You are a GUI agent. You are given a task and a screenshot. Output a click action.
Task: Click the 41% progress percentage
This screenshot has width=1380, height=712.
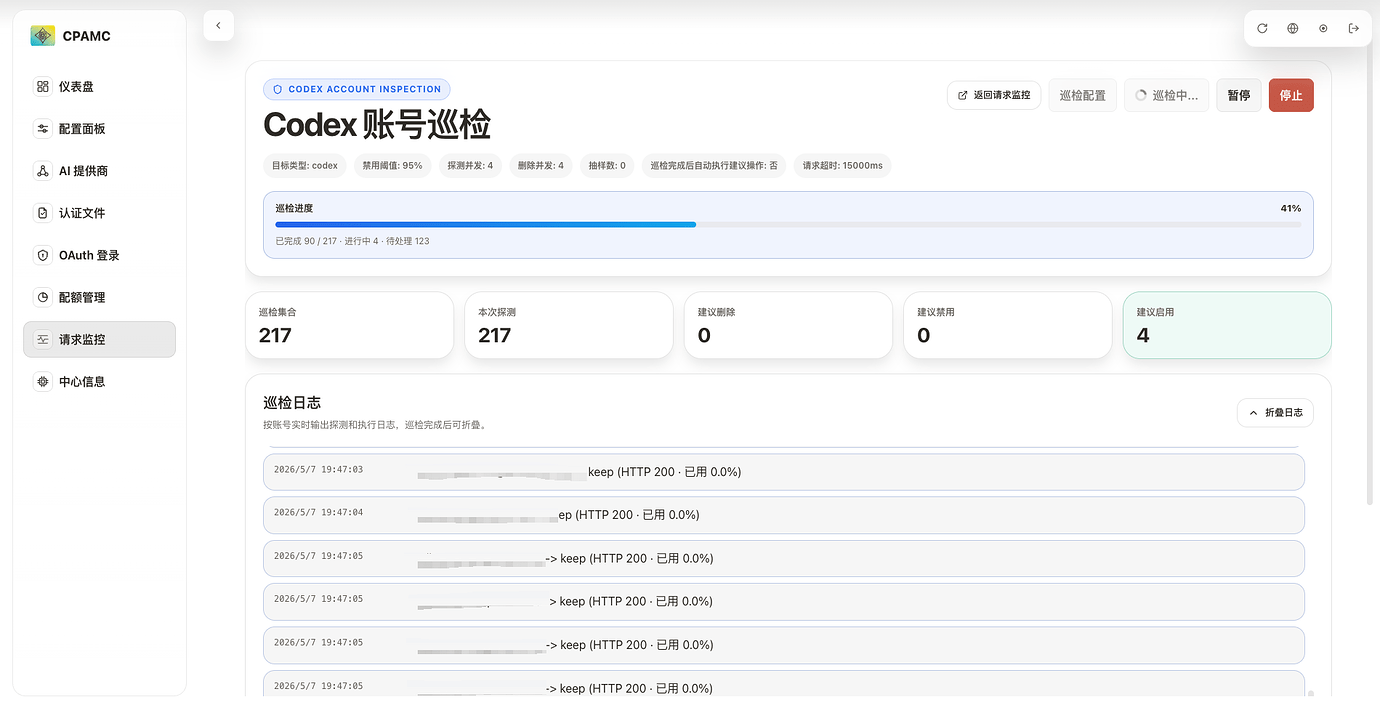[1290, 208]
